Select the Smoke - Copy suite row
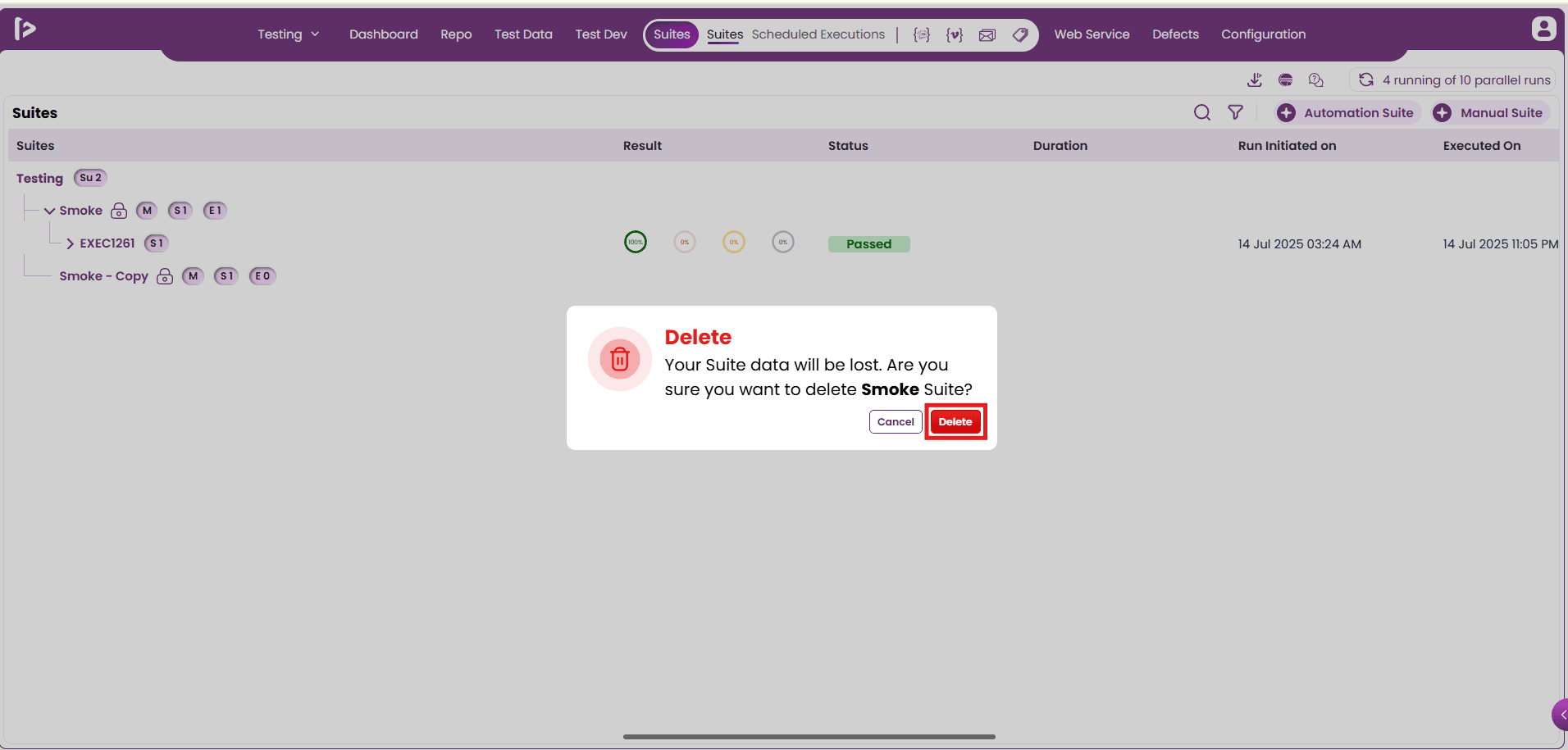 pyautogui.click(x=103, y=276)
